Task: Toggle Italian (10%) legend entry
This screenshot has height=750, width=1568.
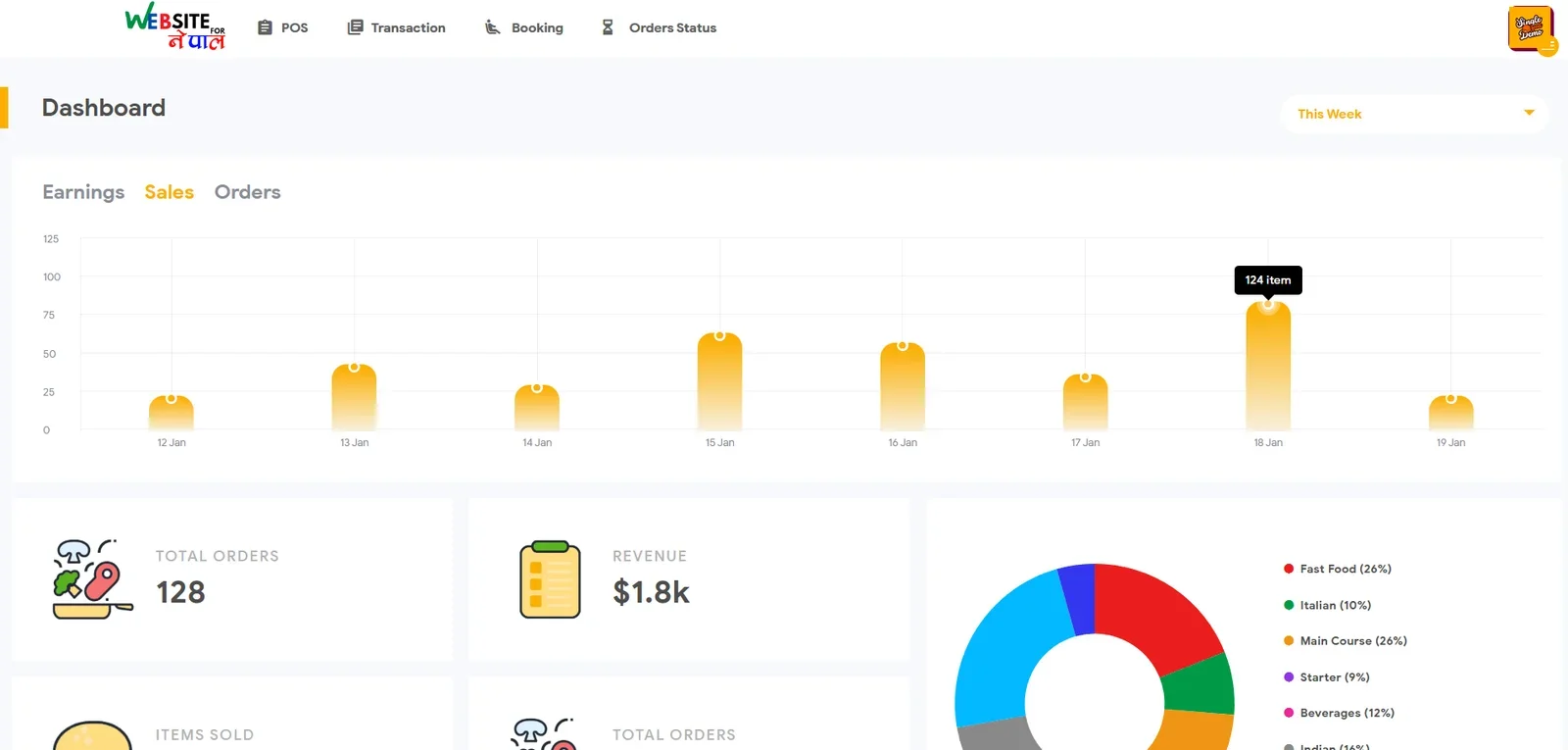Action: pyautogui.click(x=1327, y=605)
